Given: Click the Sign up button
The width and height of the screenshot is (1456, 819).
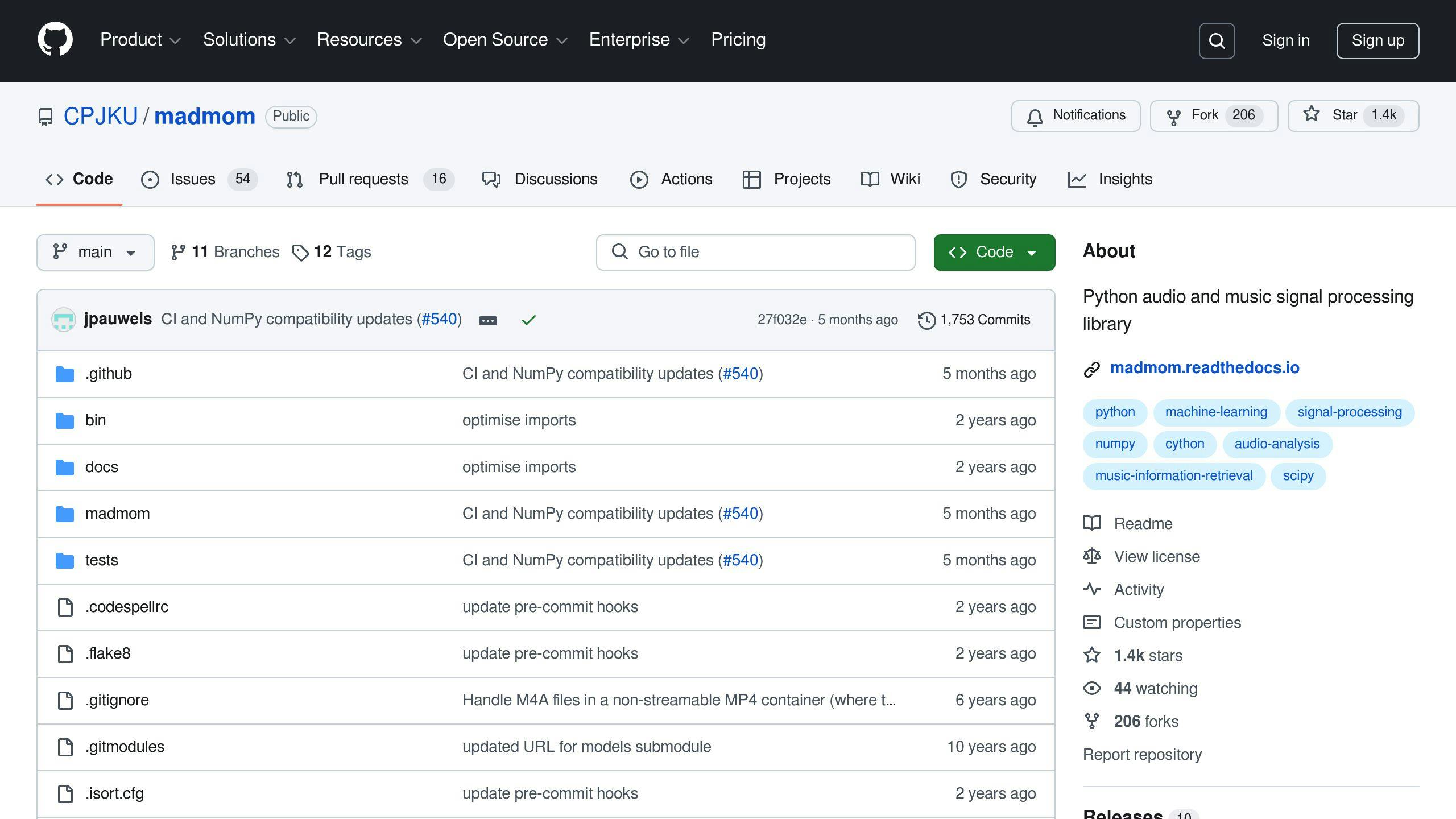Looking at the screenshot, I should tap(1378, 40).
